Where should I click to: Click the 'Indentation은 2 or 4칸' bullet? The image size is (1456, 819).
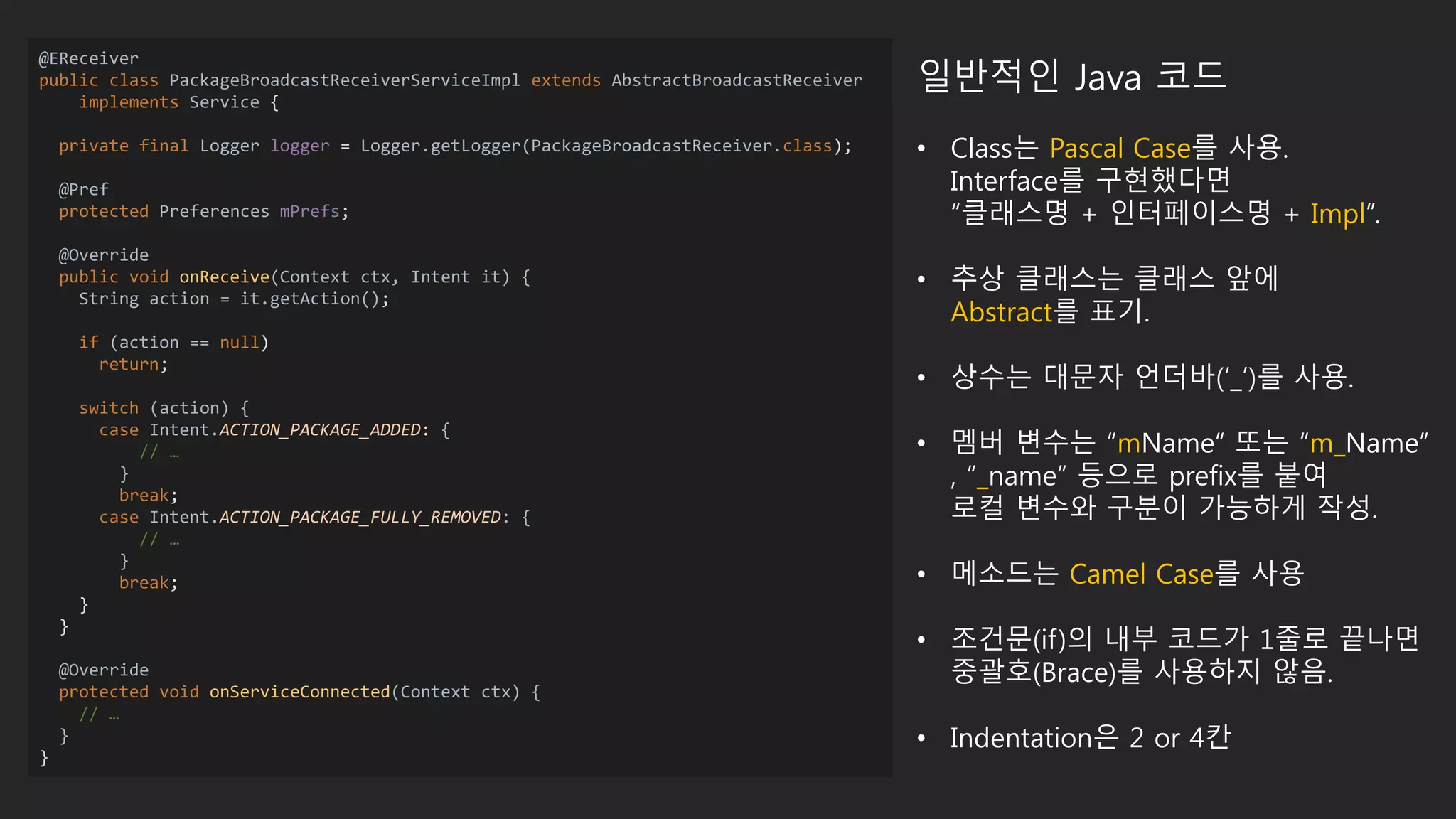pos(1090,738)
